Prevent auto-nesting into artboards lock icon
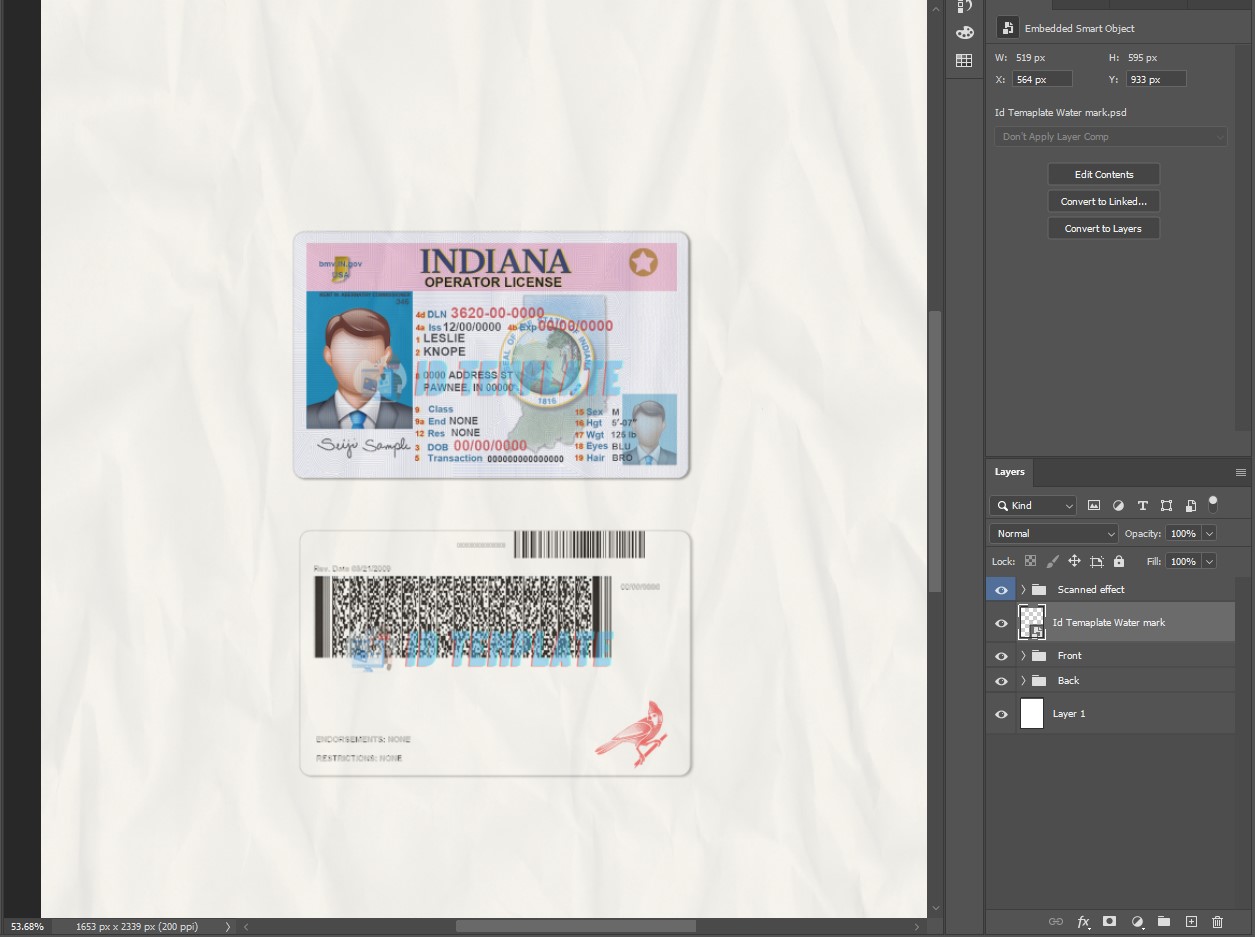The width and height of the screenshot is (1255, 937). tap(1097, 562)
